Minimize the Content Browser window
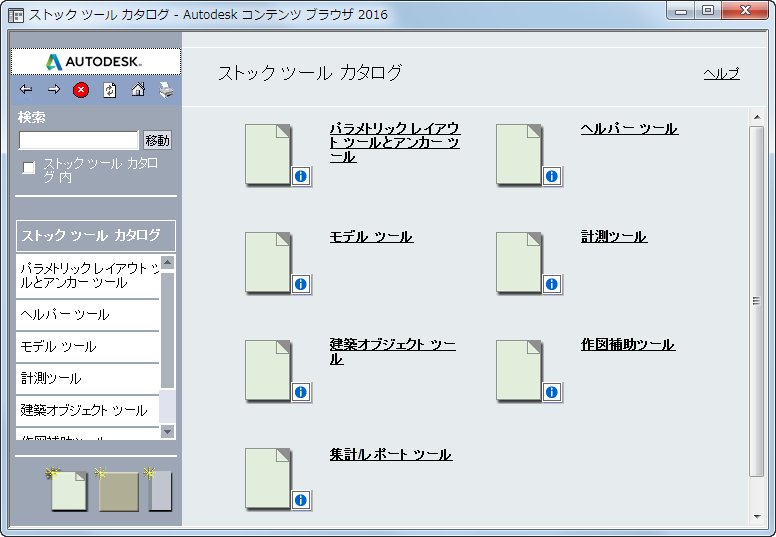The image size is (776, 537). (x=681, y=10)
